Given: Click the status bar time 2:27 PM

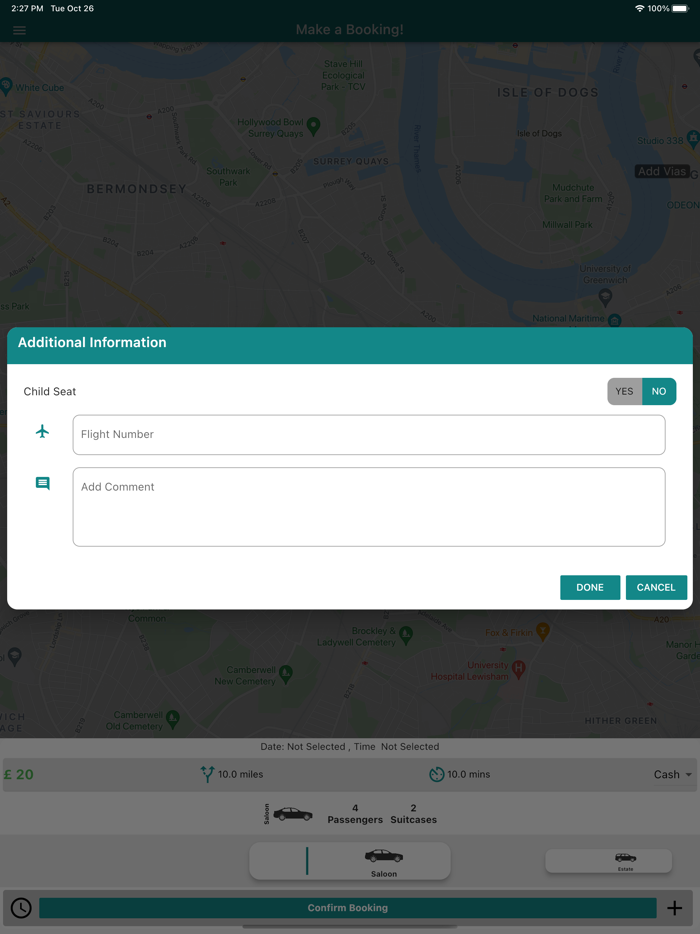Looking at the screenshot, I should point(27,8).
